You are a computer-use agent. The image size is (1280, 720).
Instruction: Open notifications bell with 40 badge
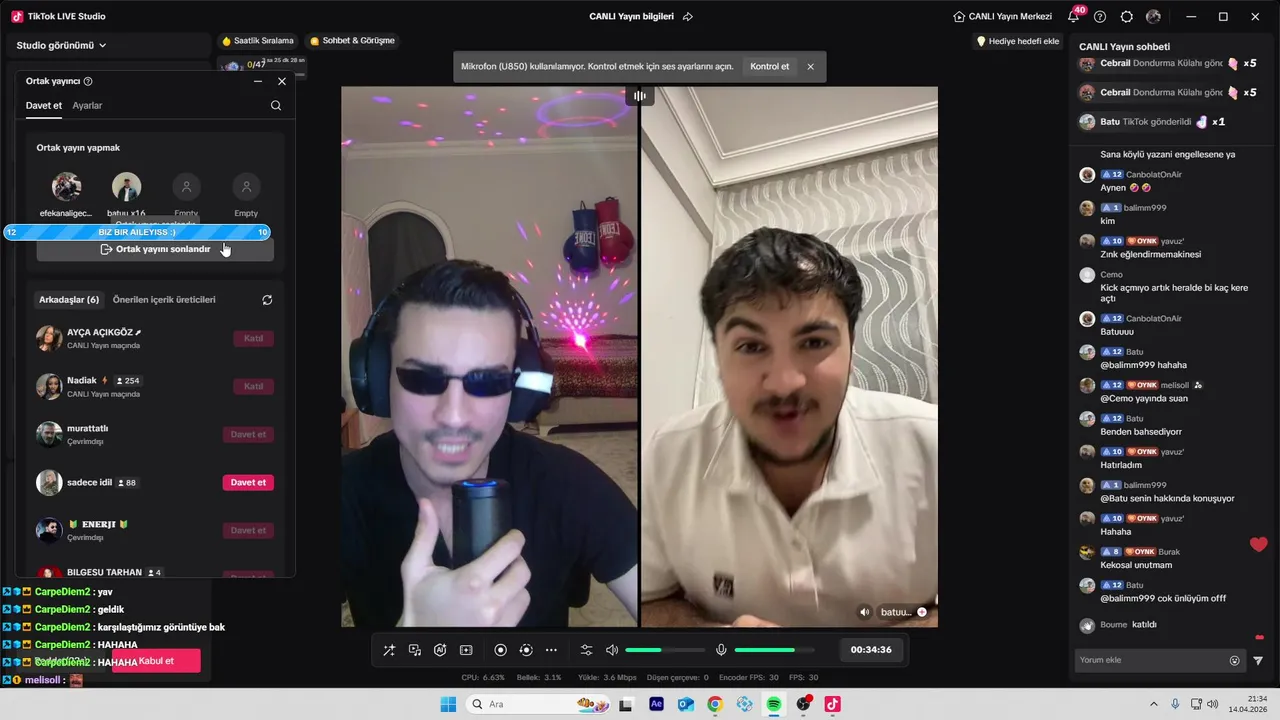point(1074,16)
